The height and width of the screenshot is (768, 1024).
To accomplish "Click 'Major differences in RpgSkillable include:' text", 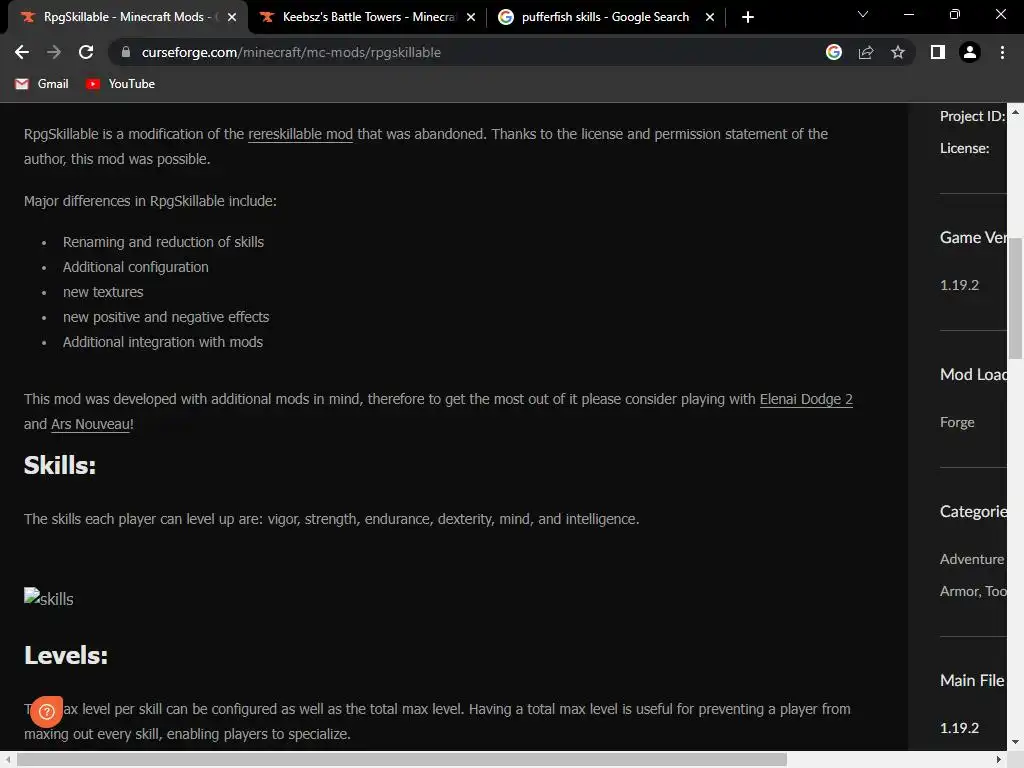I will [x=150, y=201].
